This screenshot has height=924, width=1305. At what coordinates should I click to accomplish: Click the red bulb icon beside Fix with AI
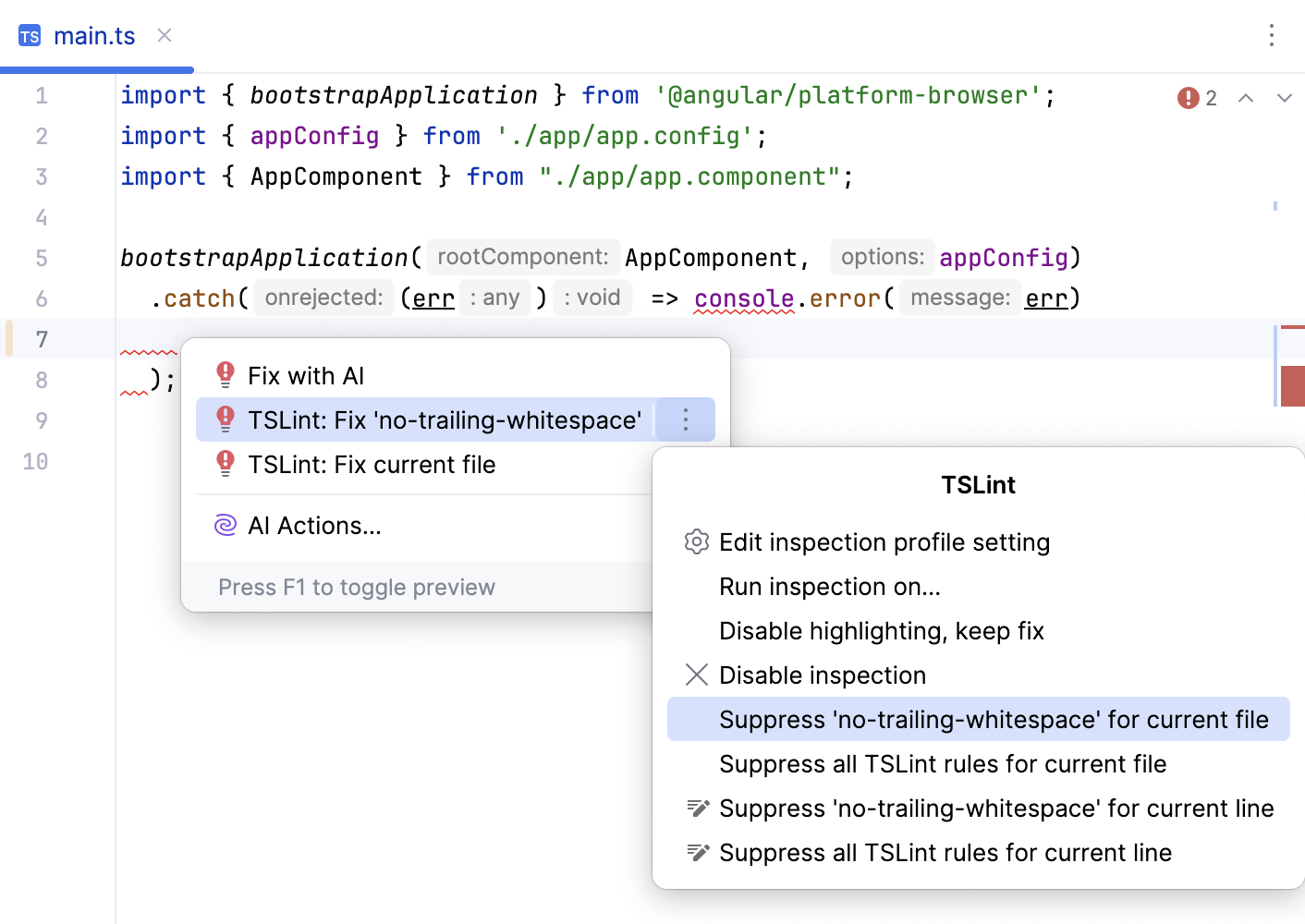(225, 373)
